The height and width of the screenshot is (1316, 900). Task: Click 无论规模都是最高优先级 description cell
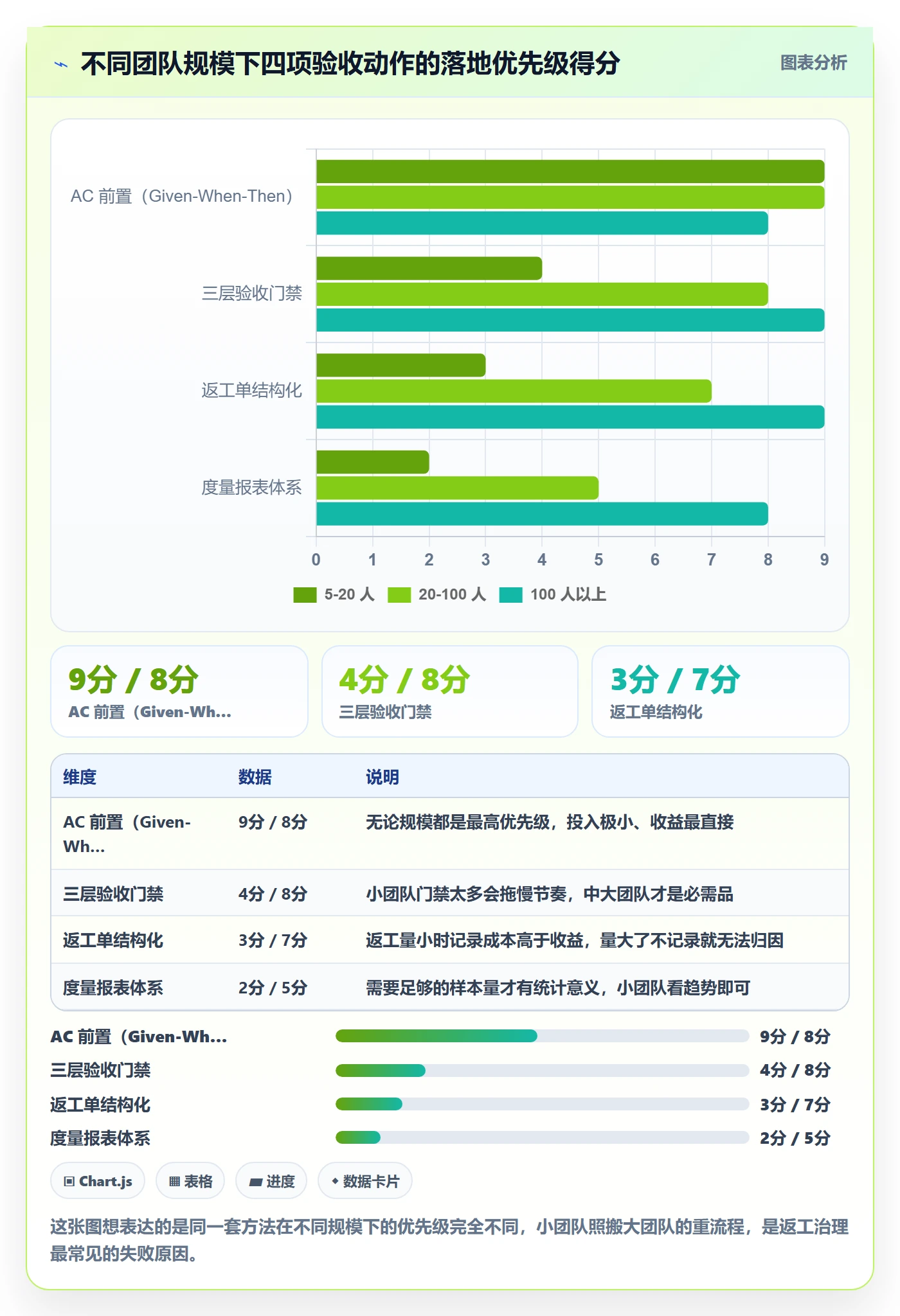click(x=550, y=822)
